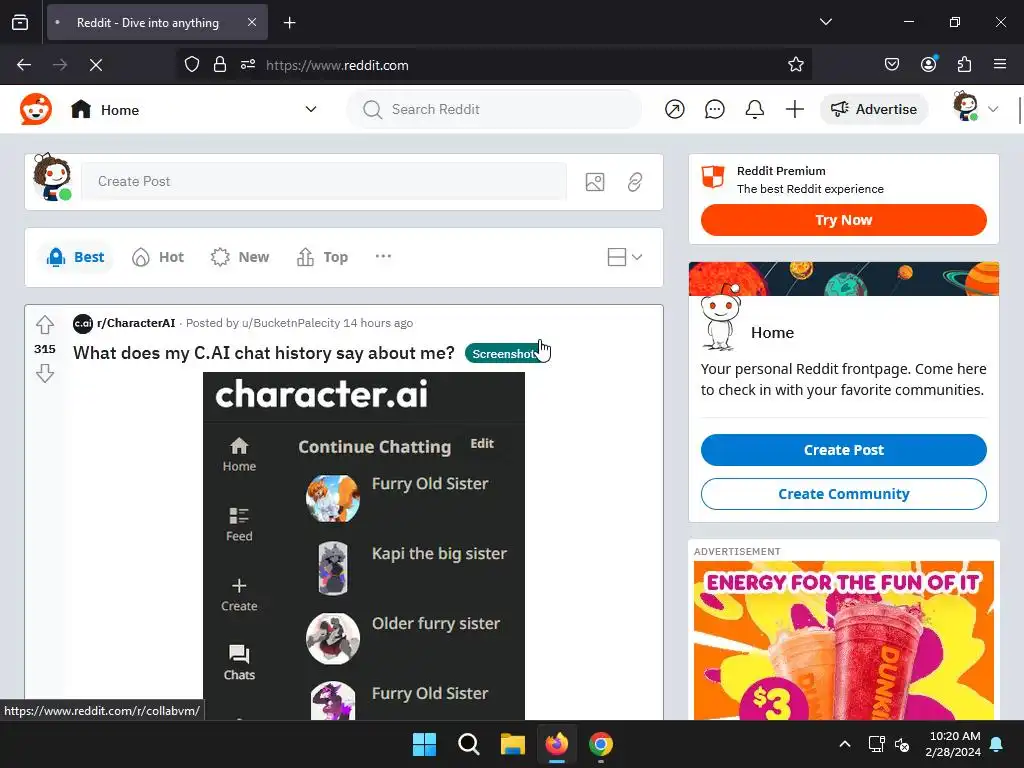
Task: Open the list all tabs chevron
Action: pos(825,22)
